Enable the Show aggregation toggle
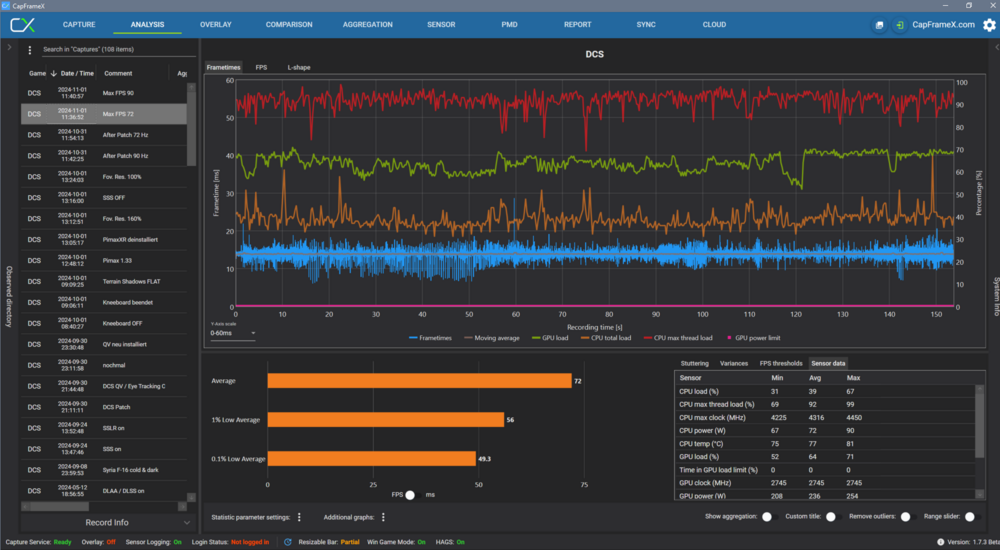Screen dimensions: 1000x550 768,517
